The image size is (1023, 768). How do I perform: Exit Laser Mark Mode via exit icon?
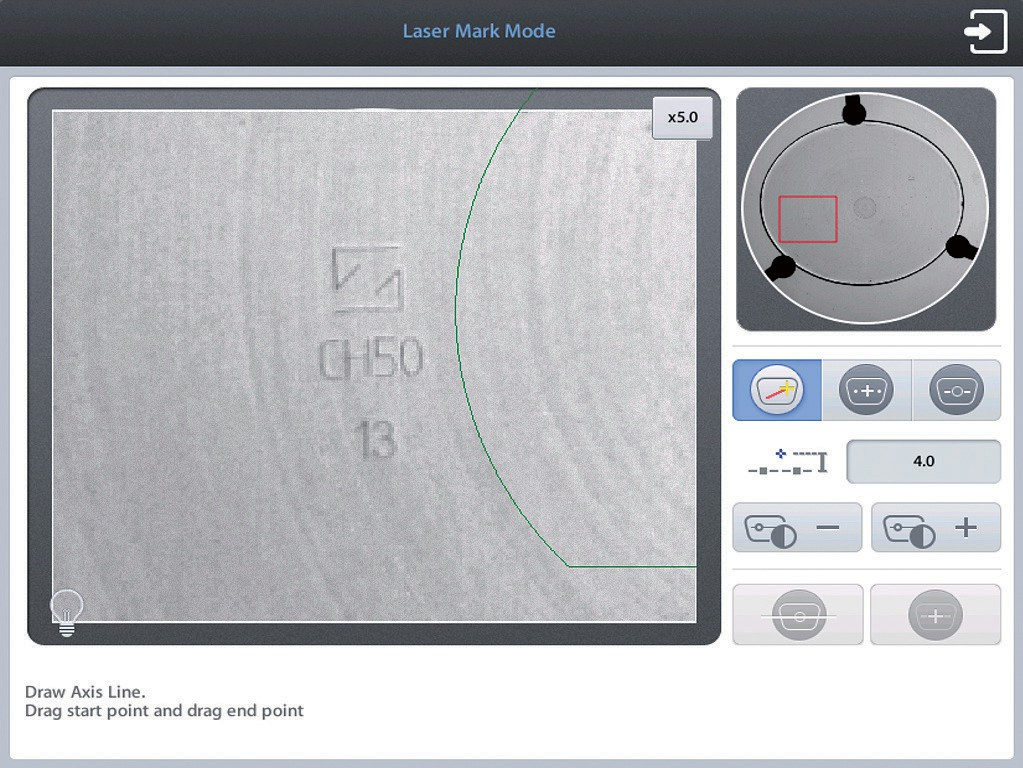coord(985,31)
